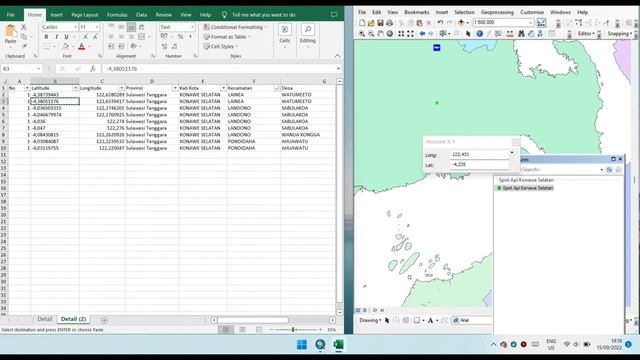Click the Percent Style icon
Image resolution: width=640 pixels, height=360 pixels.
180,37
